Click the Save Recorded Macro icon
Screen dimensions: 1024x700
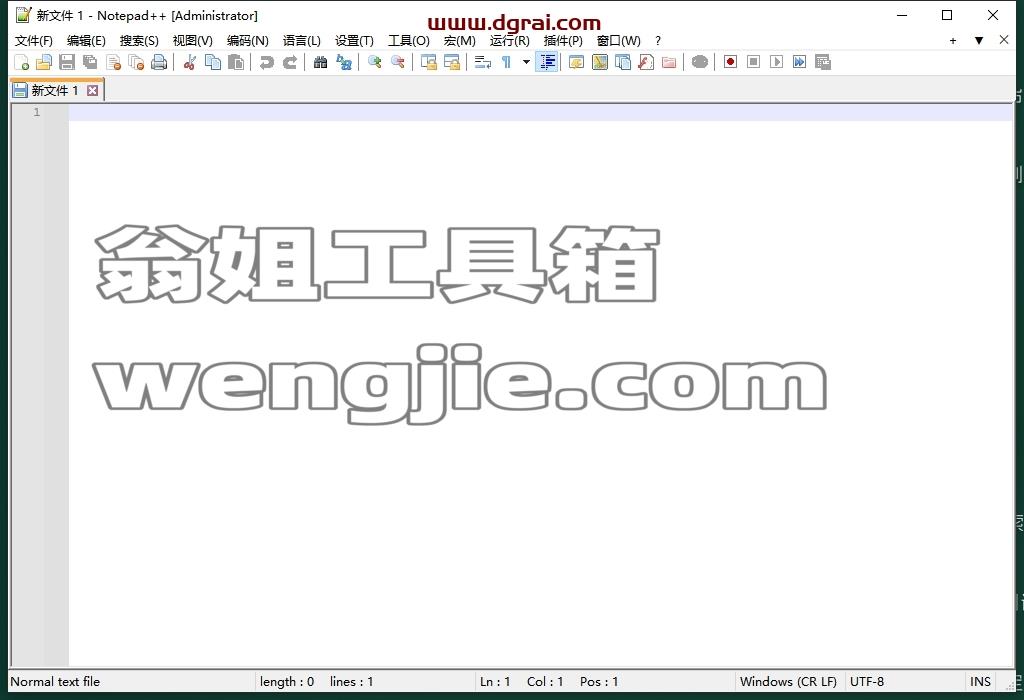pos(823,62)
